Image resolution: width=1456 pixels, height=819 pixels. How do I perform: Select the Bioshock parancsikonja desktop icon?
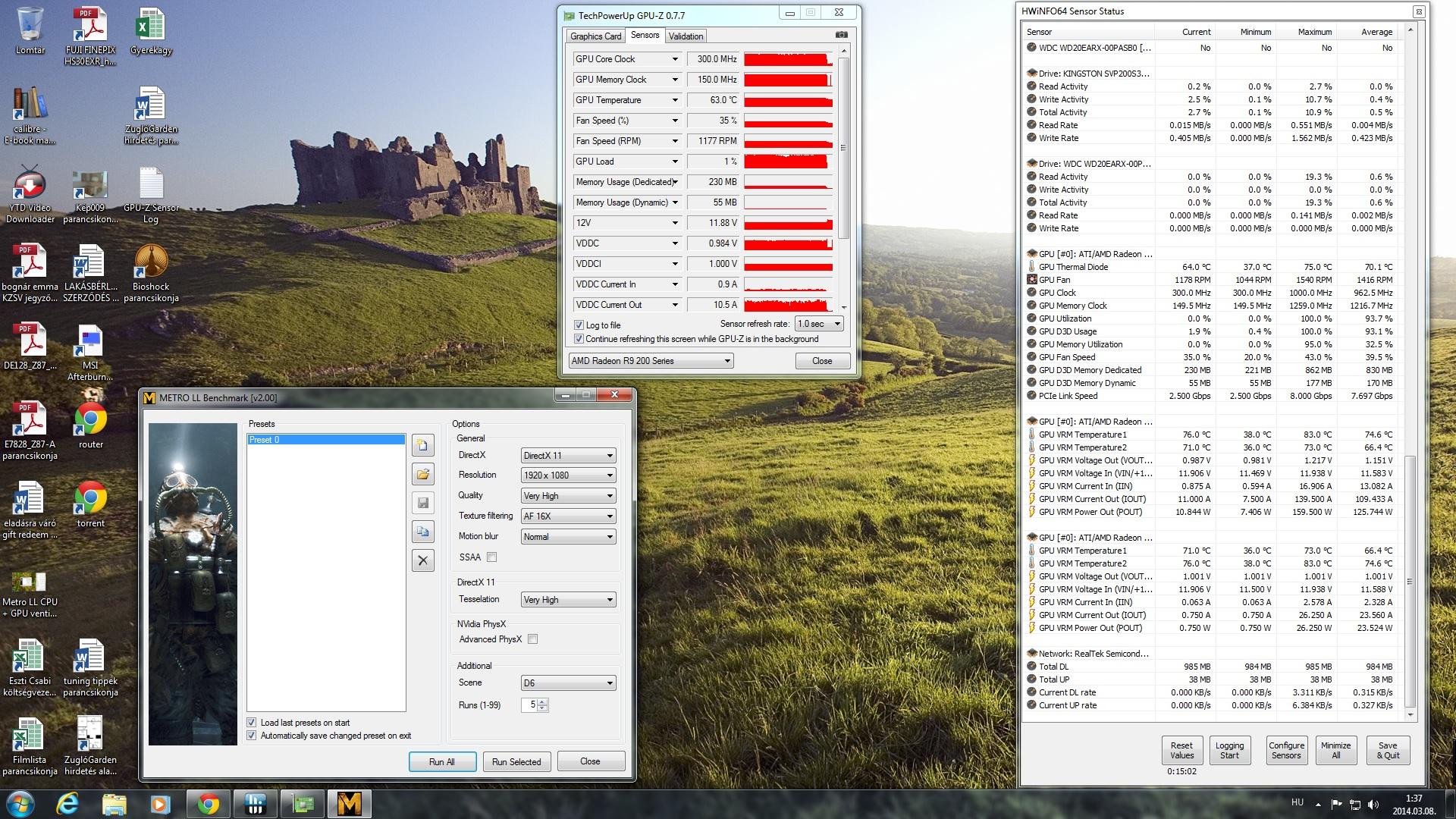tap(151, 273)
